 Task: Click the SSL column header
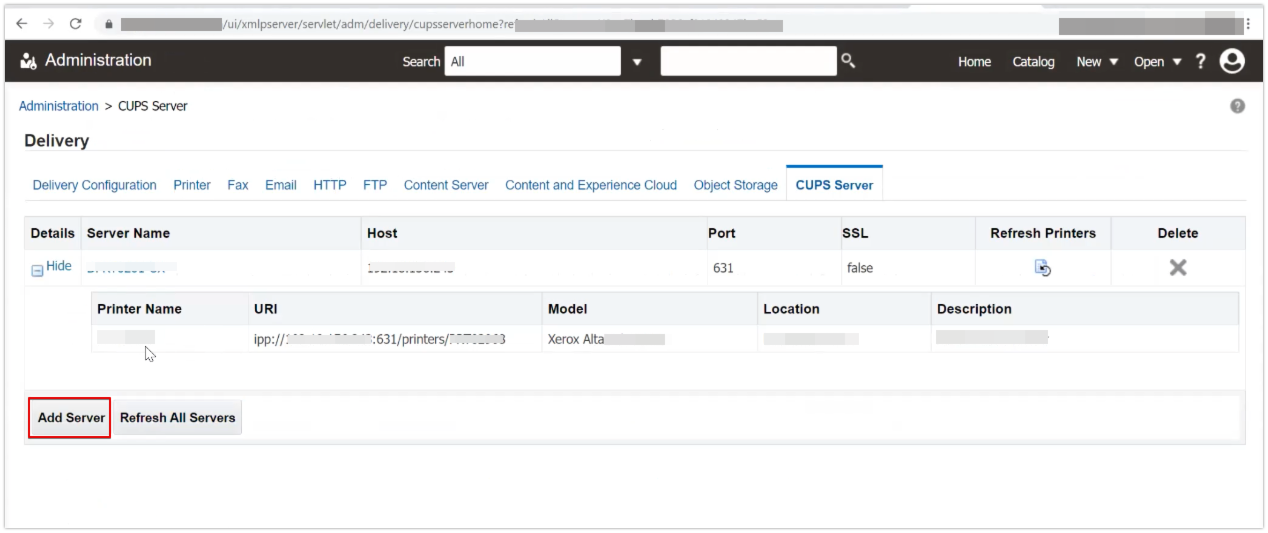(x=855, y=233)
